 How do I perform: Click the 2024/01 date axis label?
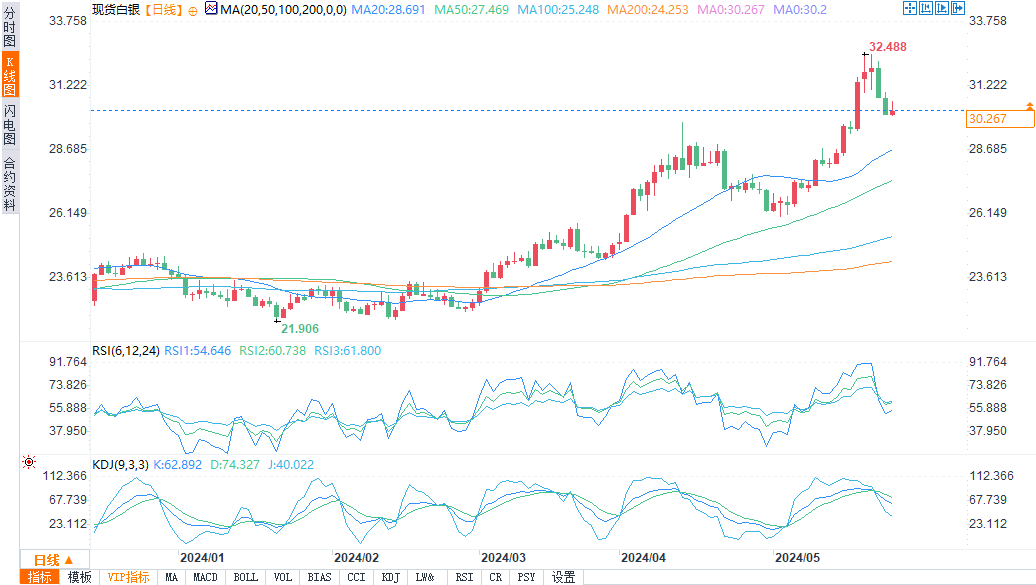click(x=202, y=558)
